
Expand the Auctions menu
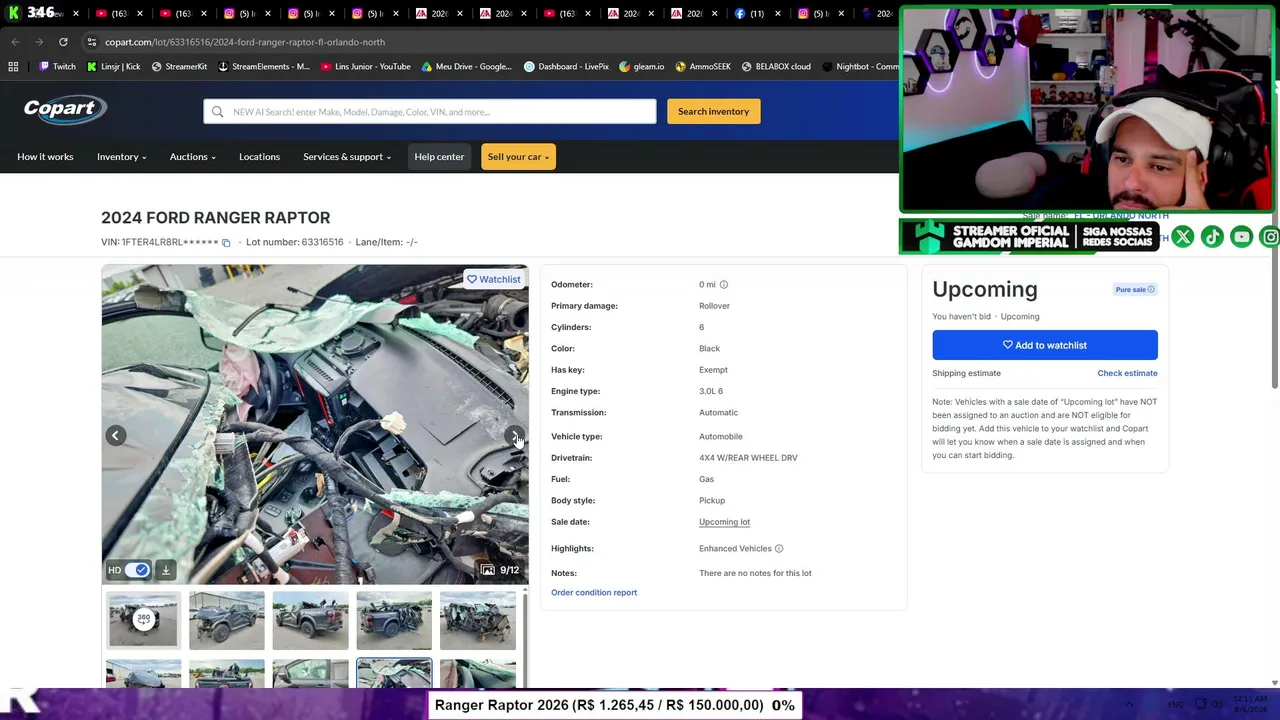(192, 157)
